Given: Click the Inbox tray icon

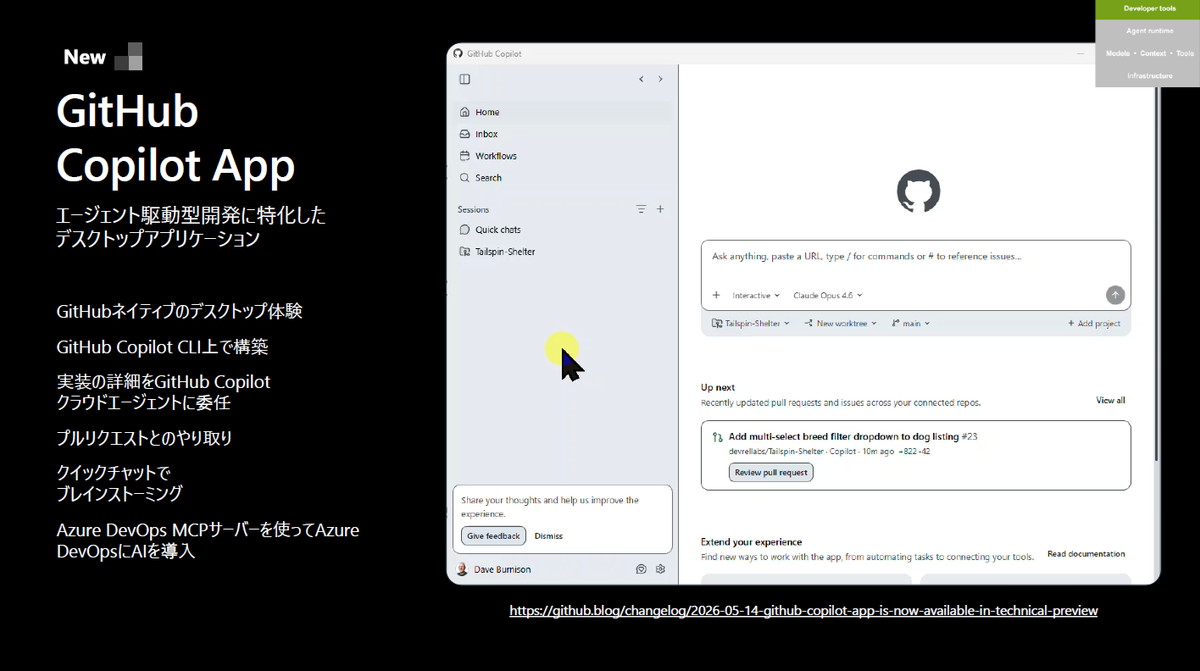Looking at the screenshot, I should 464,134.
